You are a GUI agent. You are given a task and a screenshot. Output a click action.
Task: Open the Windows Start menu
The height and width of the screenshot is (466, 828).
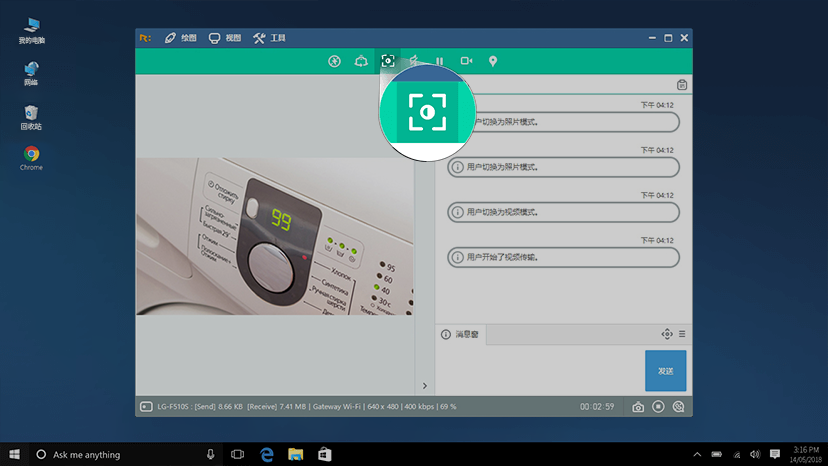[x=14, y=454]
